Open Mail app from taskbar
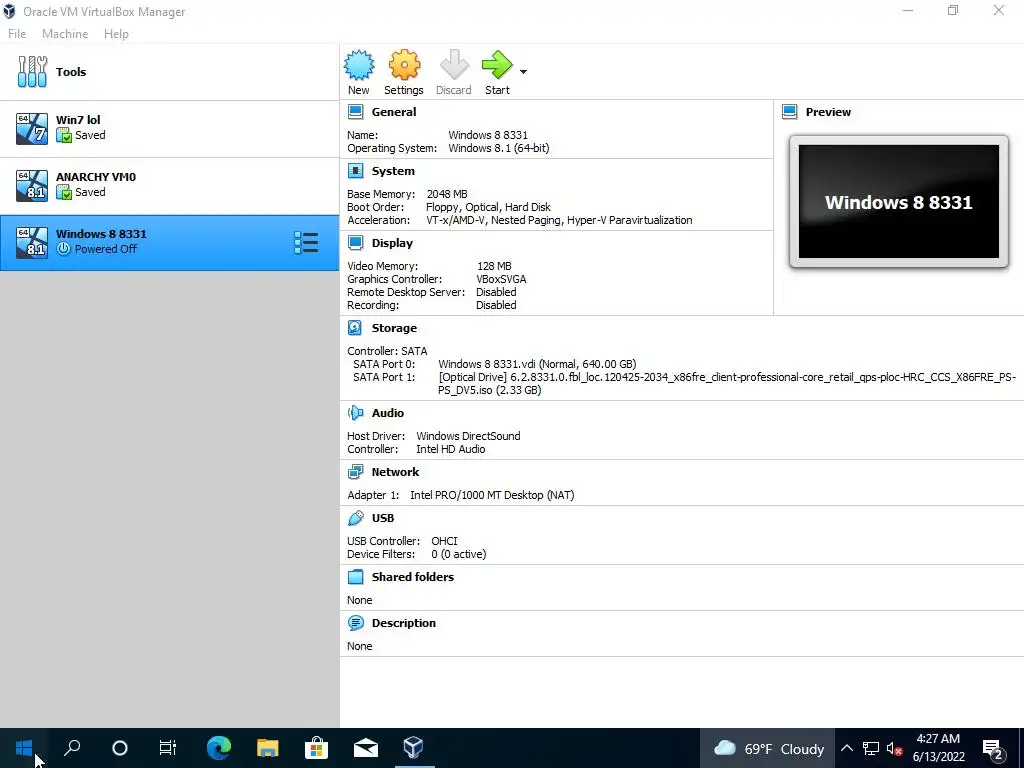The width and height of the screenshot is (1024, 768). (x=366, y=748)
